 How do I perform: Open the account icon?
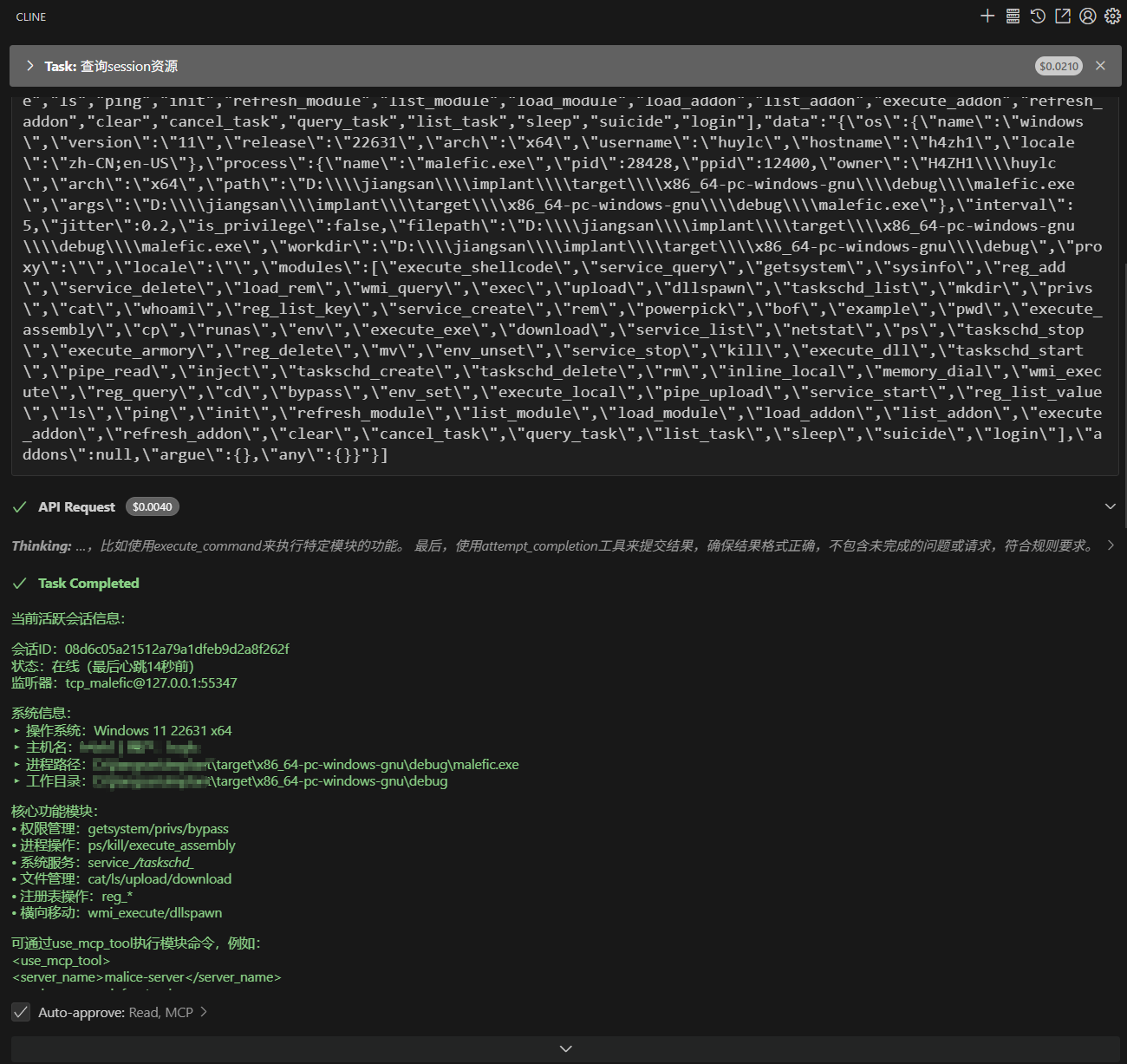point(1087,16)
